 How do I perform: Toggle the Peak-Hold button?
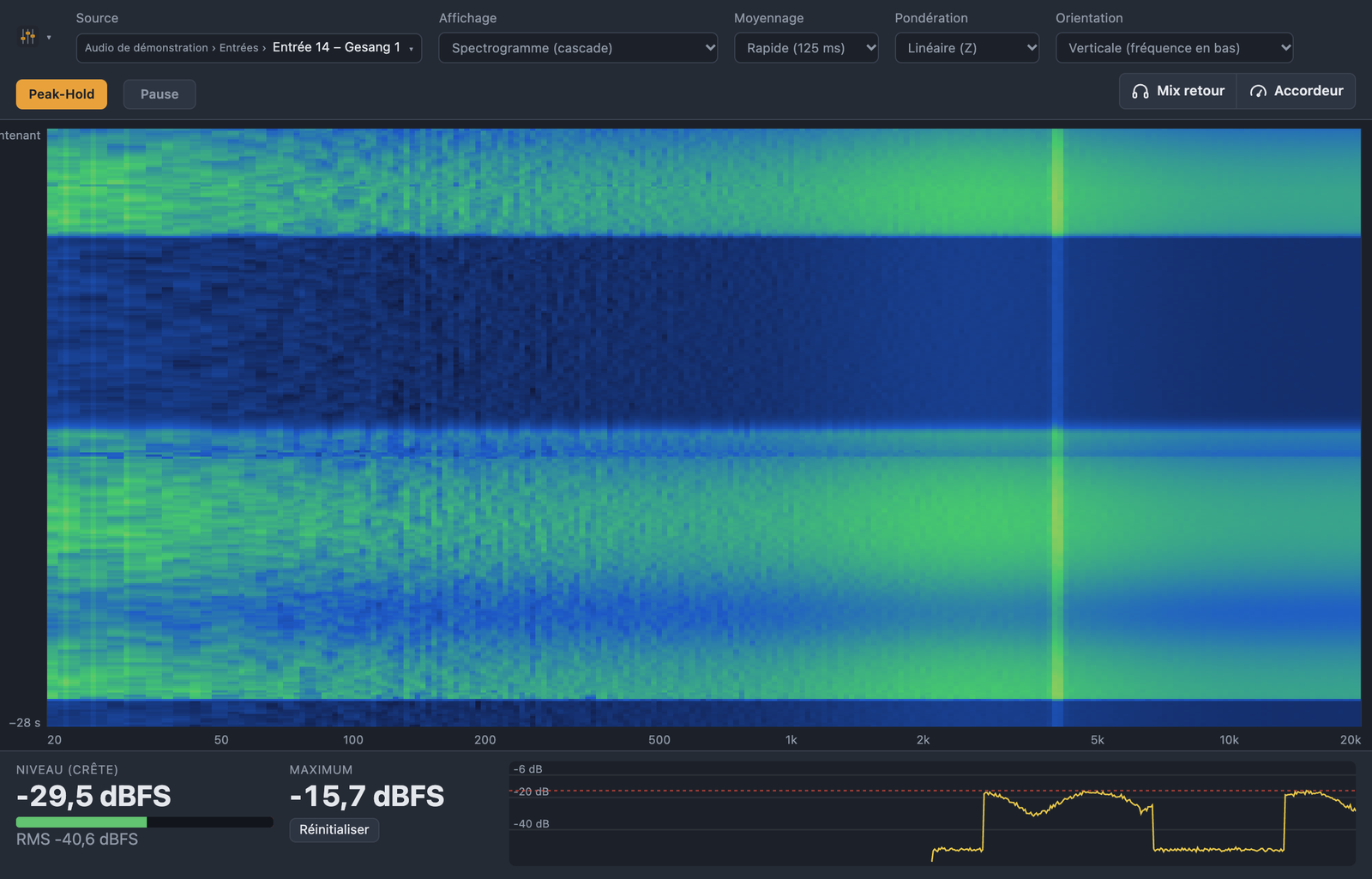tap(62, 94)
